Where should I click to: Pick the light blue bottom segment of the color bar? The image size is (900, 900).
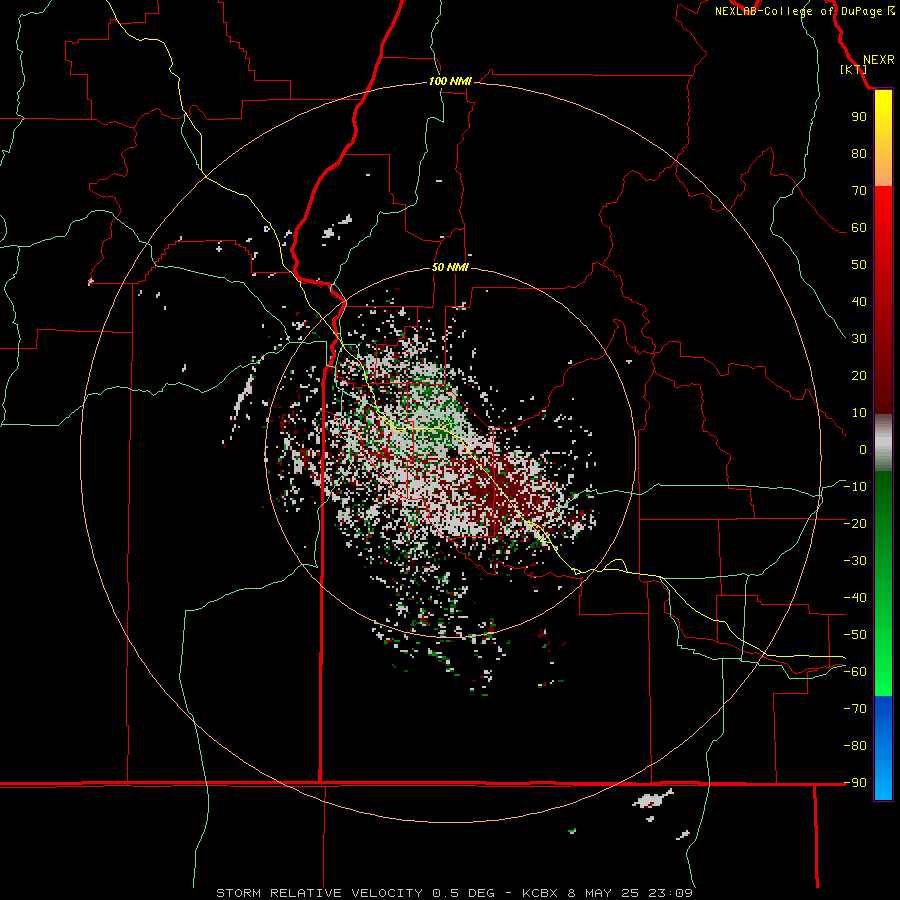pyautogui.click(x=883, y=781)
